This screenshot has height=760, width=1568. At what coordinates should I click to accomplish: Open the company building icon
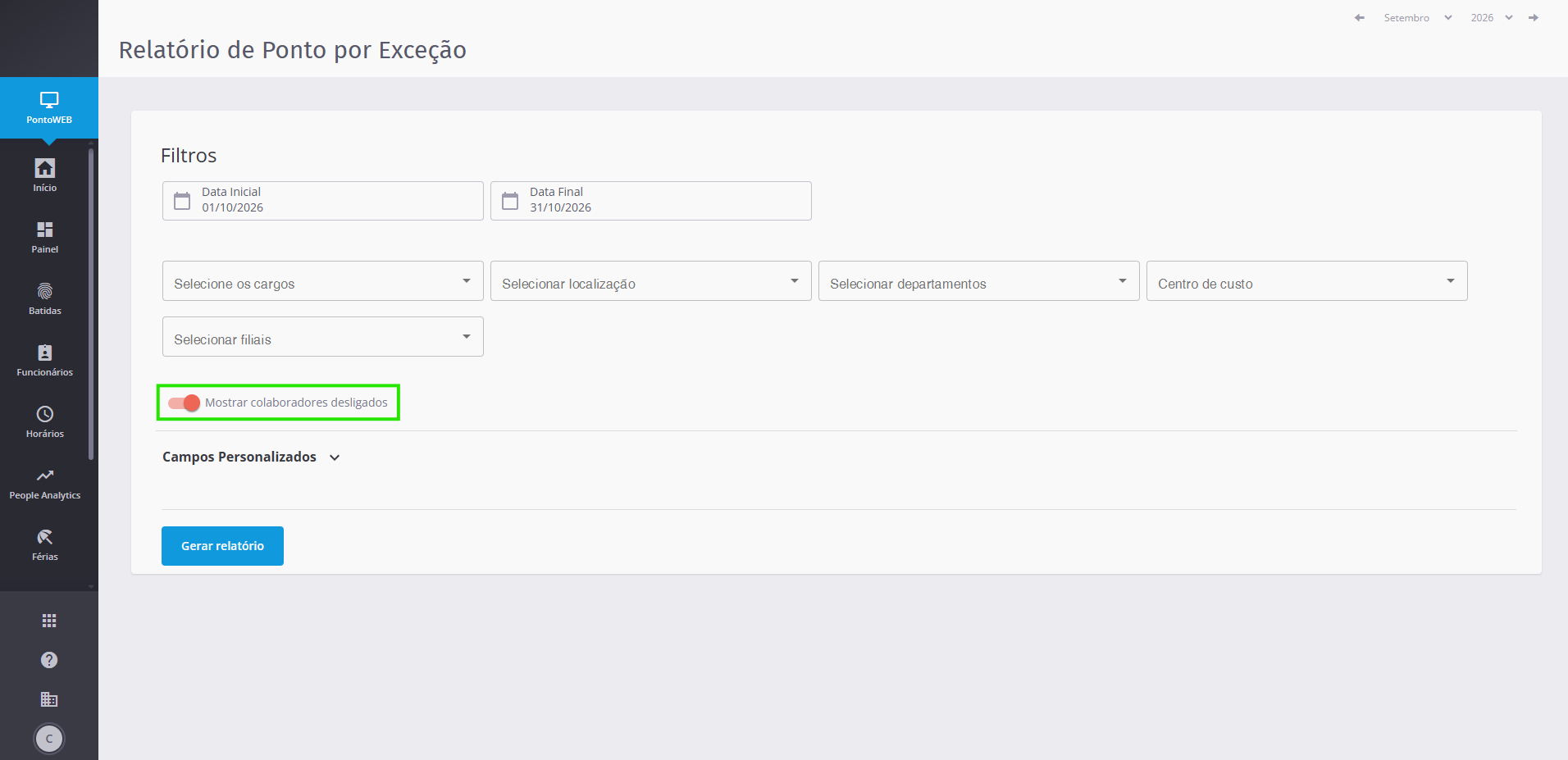(x=49, y=699)
